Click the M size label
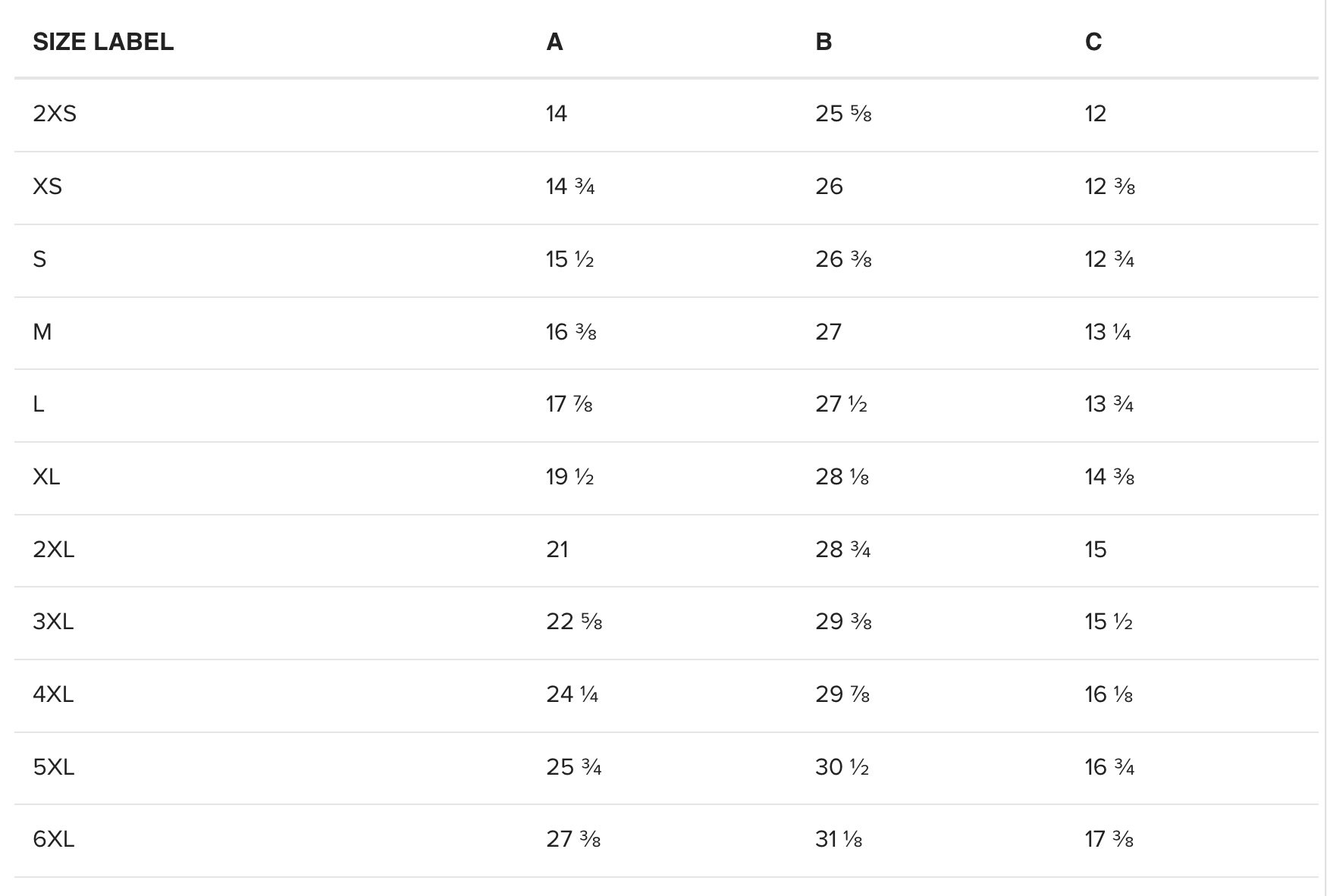1327x896 pixels. pos(42,332)
